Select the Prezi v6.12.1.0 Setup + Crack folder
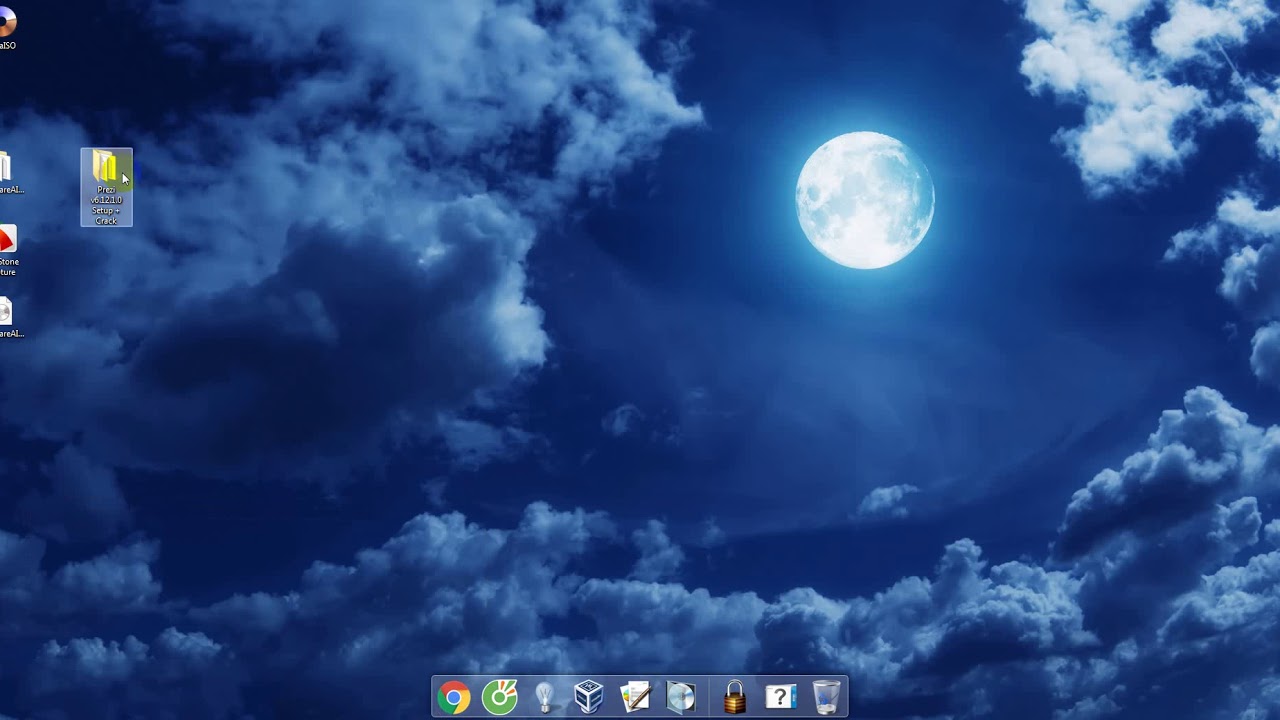The height and width of the screenshot is (720, 1280). [106, 187]
